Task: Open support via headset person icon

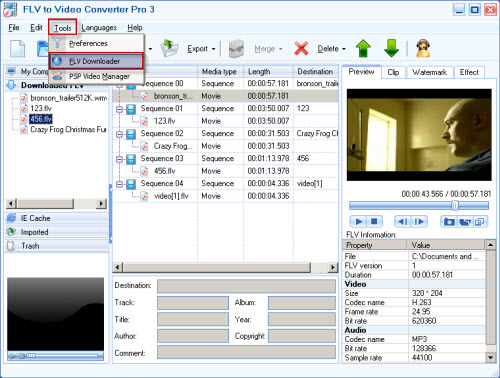Action: pos(423,49)
